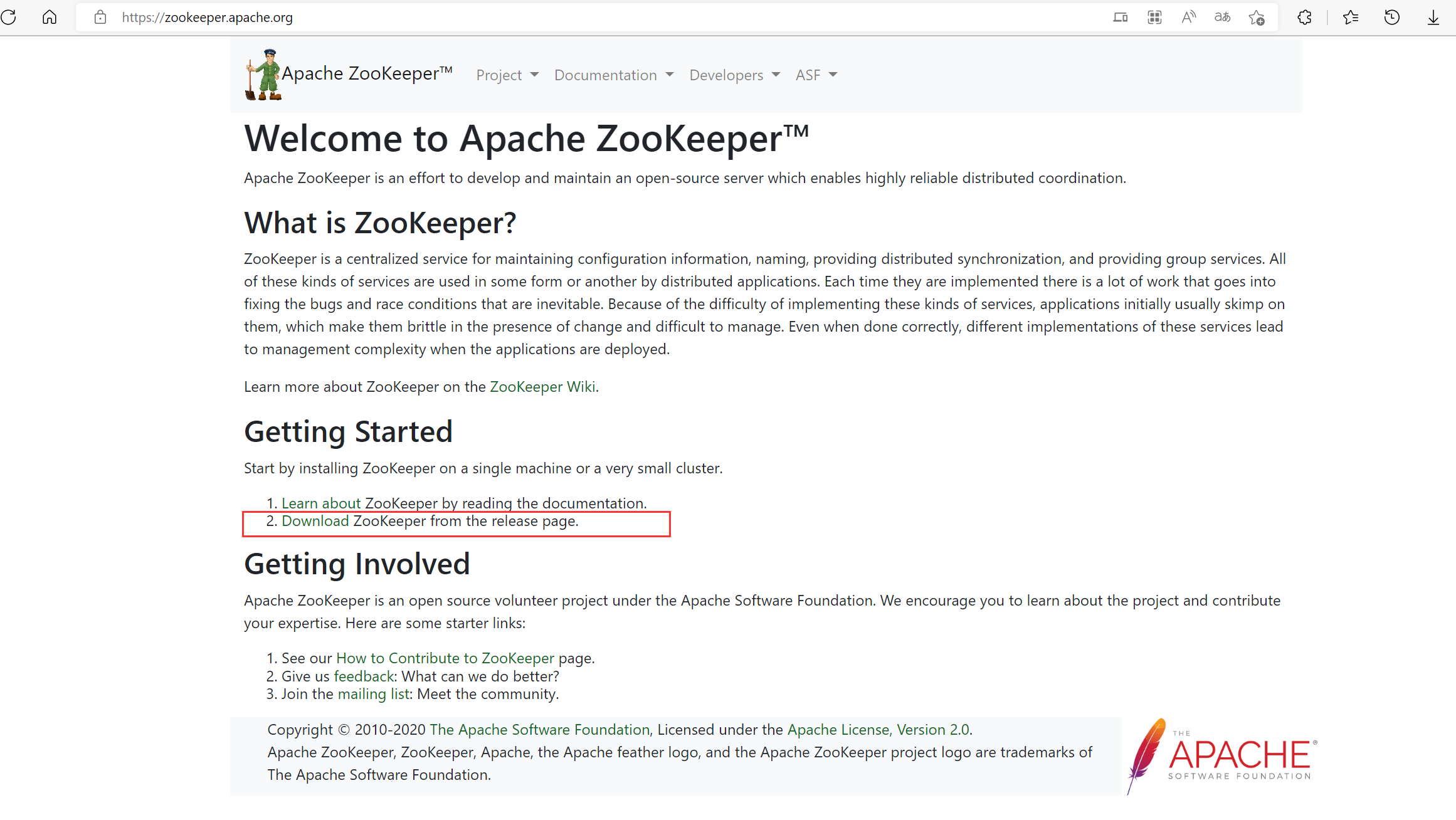1456x820 pixels.
Task: Open the extensions puzzle icon
Action: coord(1304,17)
